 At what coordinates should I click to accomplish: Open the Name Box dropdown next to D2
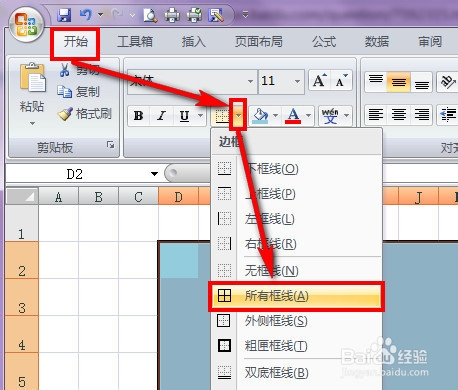click(154, 174)
